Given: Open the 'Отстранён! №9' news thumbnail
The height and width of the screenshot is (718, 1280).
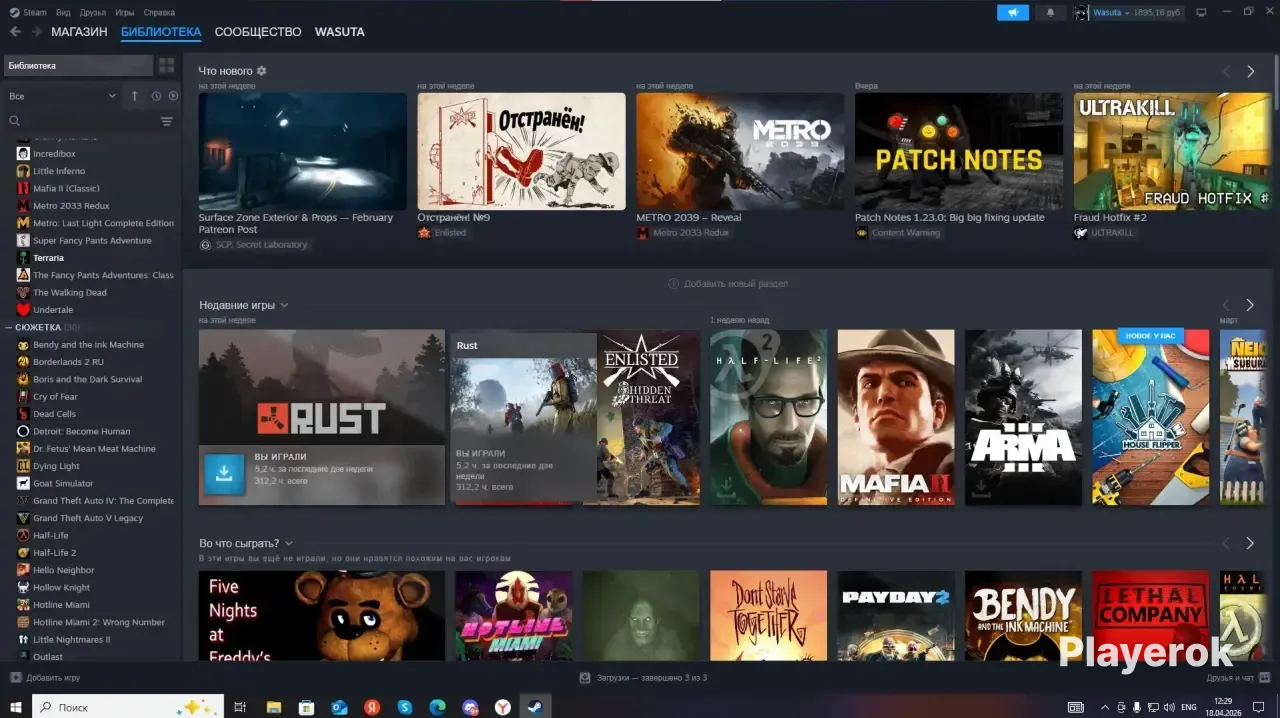Looking at the screenshot, I should 521,151.
